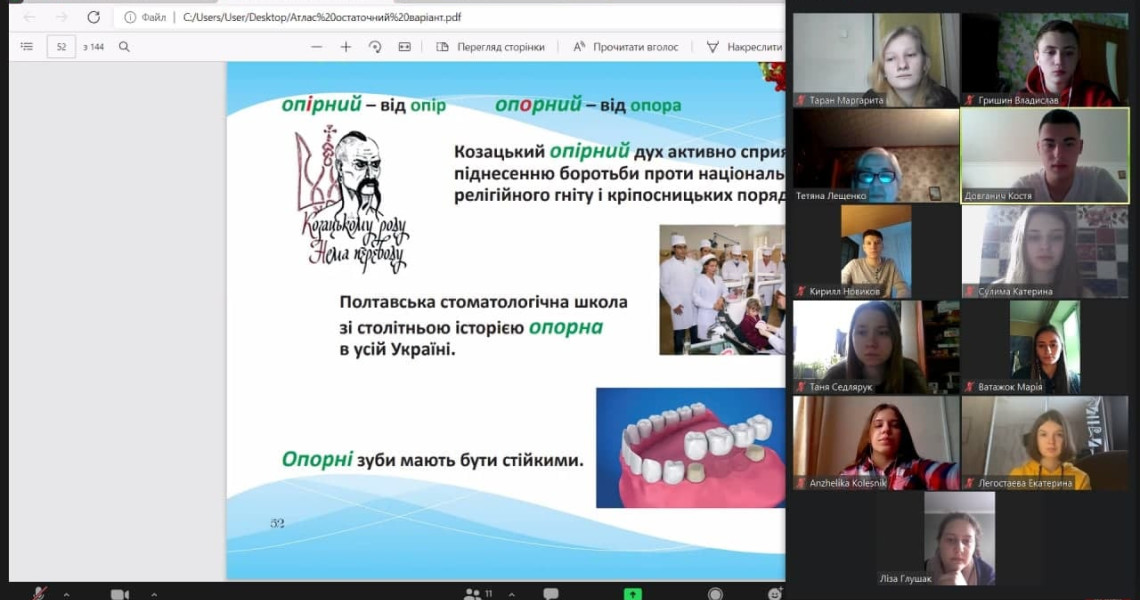The image size is (1140, 600).
Task: Click muted mic icon next to Гришин Владислав
Action: [970, 100]
